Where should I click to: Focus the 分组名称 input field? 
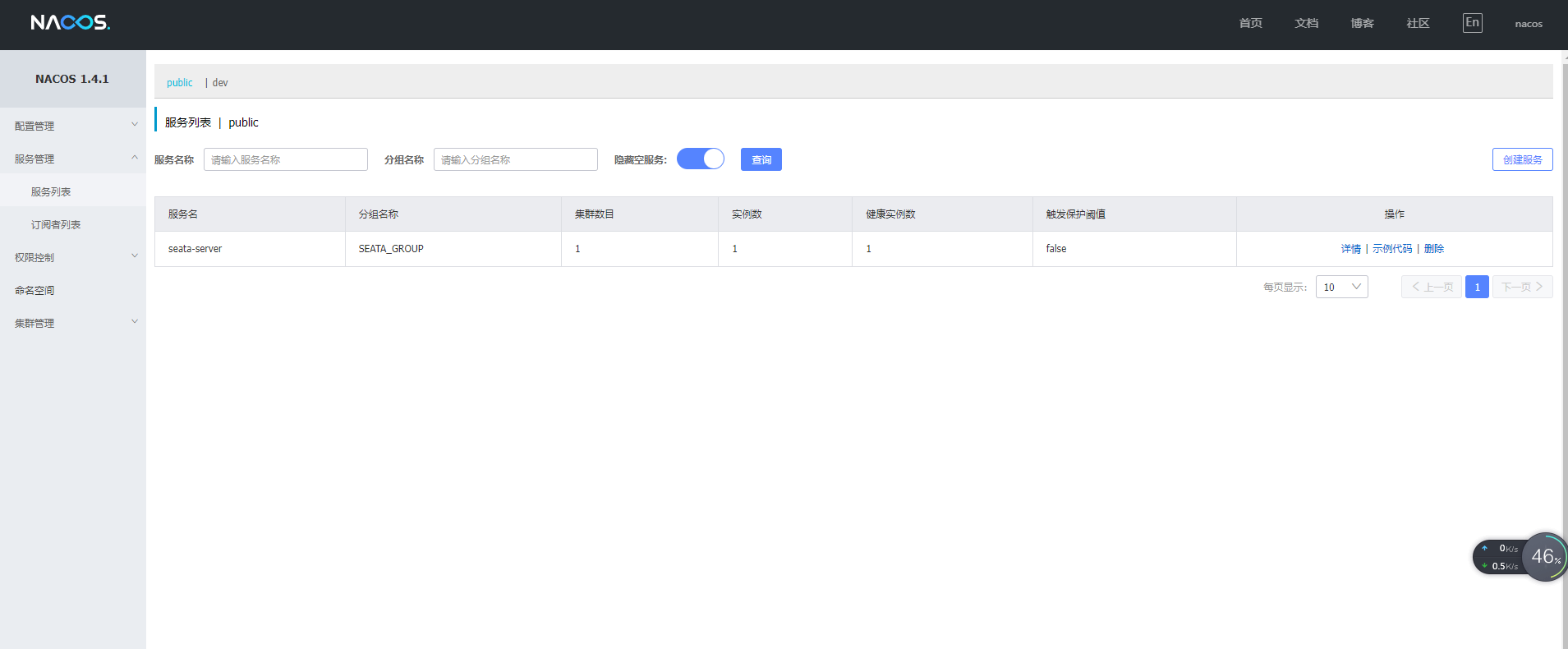click(516, 159)
